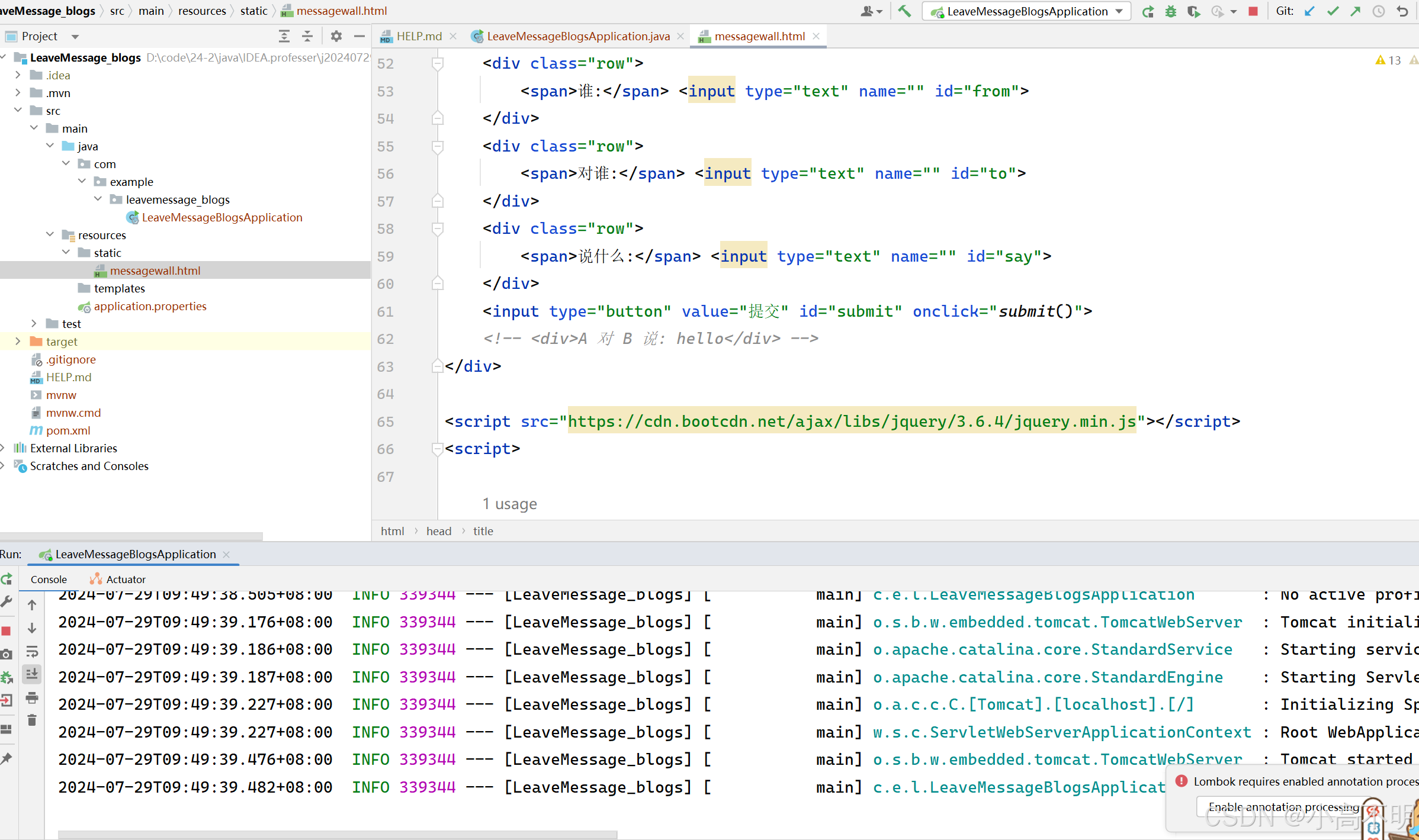Click the head breadcrumb in editor footer
Image resolution: width=1419 pixels, height=840 pixels.
(438, 531)
